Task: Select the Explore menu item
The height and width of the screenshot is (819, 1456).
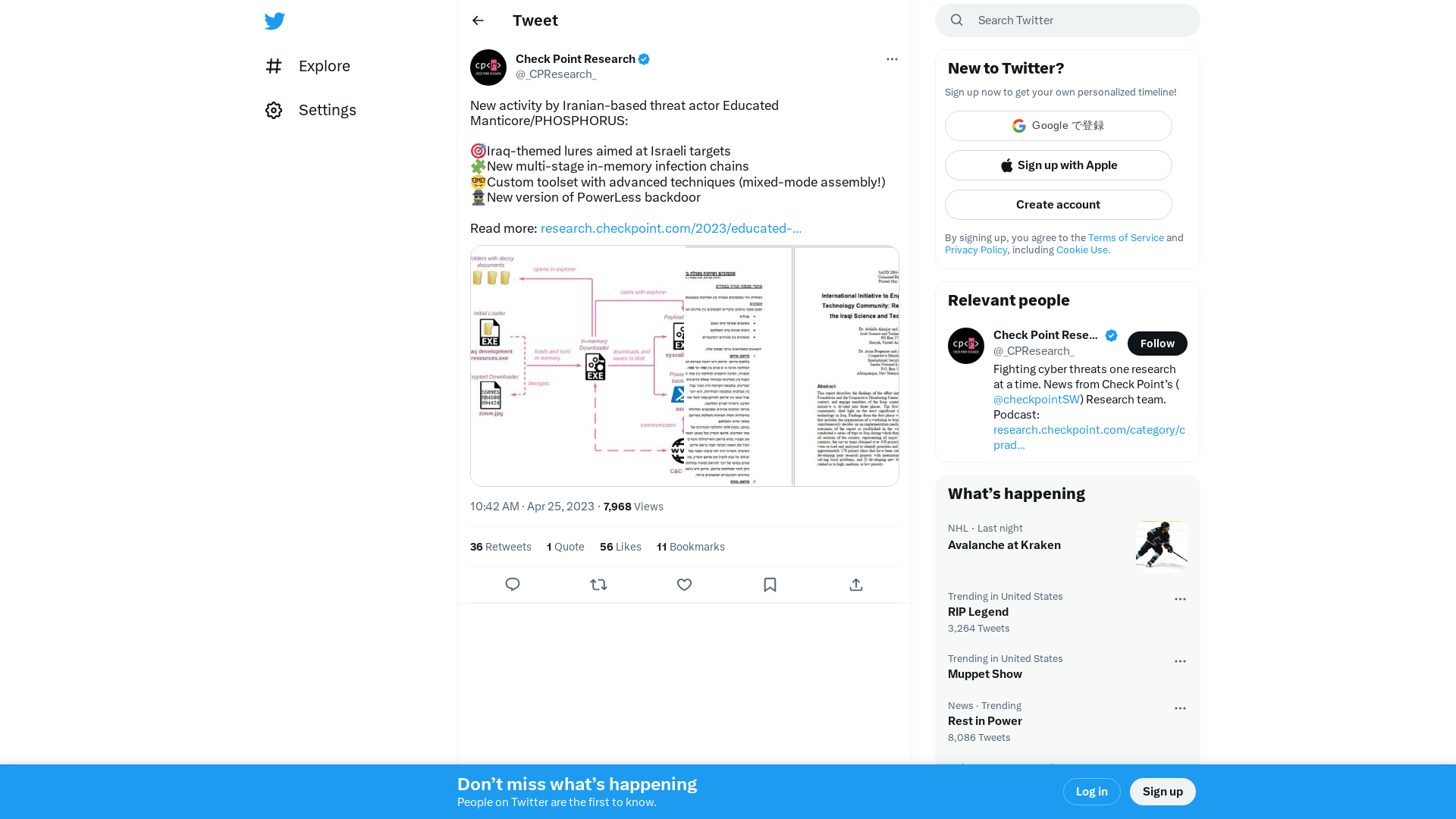Action: 324,66
